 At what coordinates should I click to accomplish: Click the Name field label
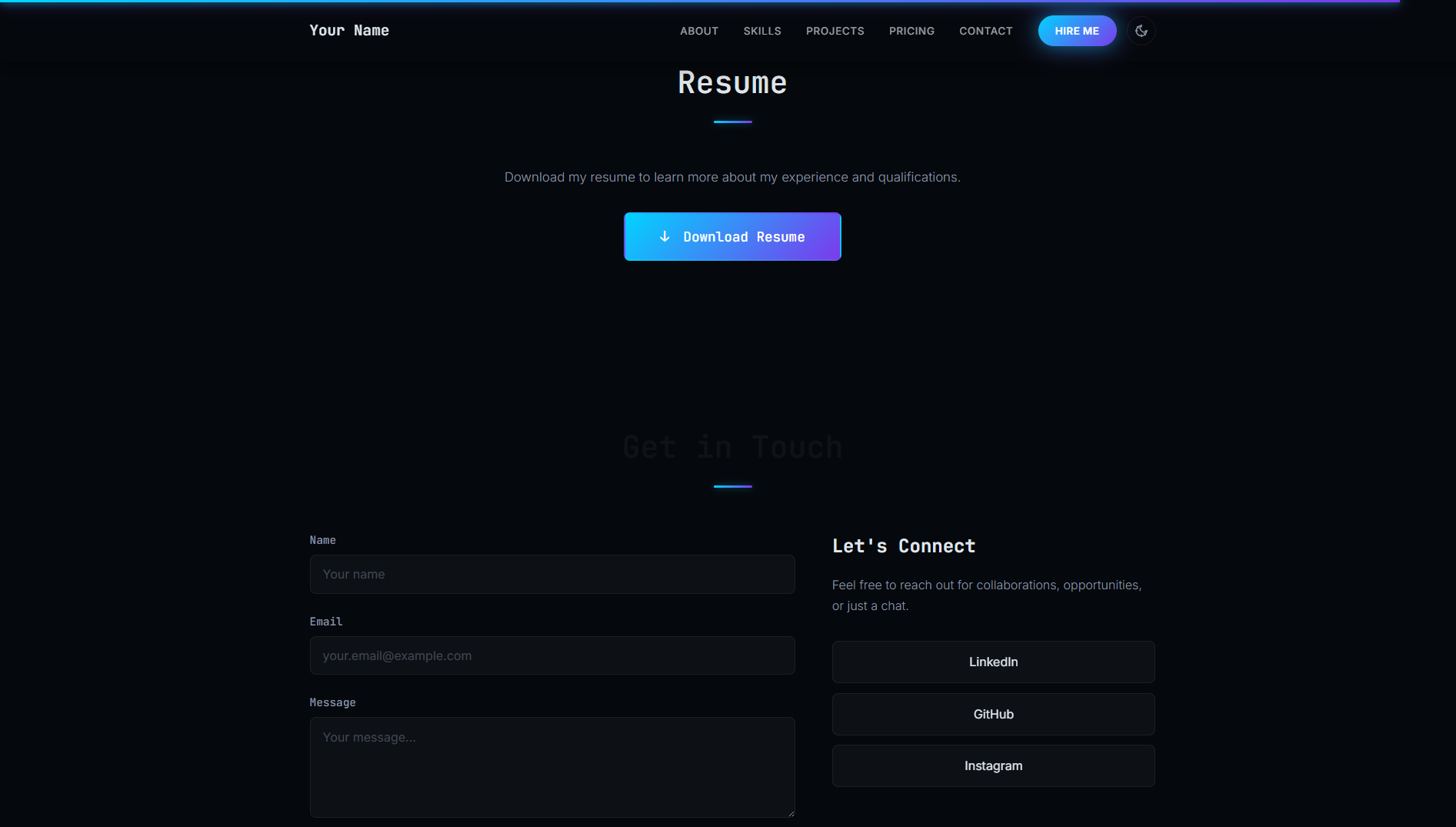[322, 540]
